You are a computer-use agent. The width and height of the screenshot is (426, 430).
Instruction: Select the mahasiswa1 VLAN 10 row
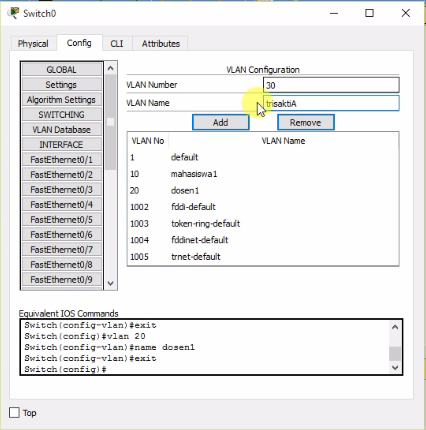(x=263, y=174)
